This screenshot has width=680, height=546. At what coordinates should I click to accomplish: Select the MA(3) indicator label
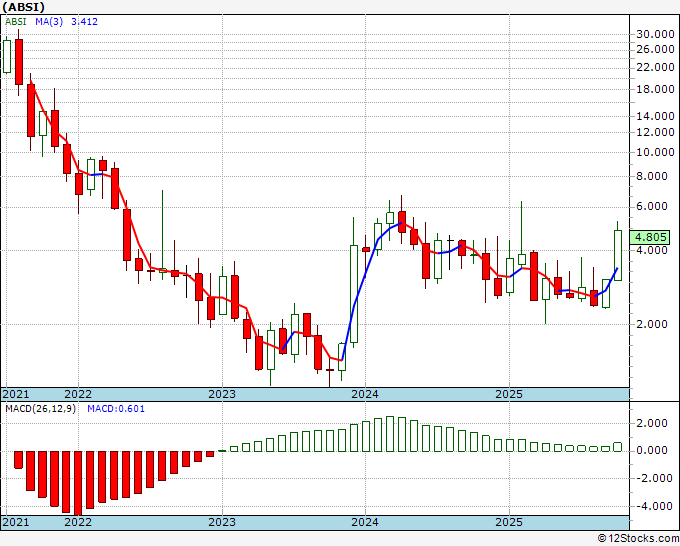coord(49,21)
